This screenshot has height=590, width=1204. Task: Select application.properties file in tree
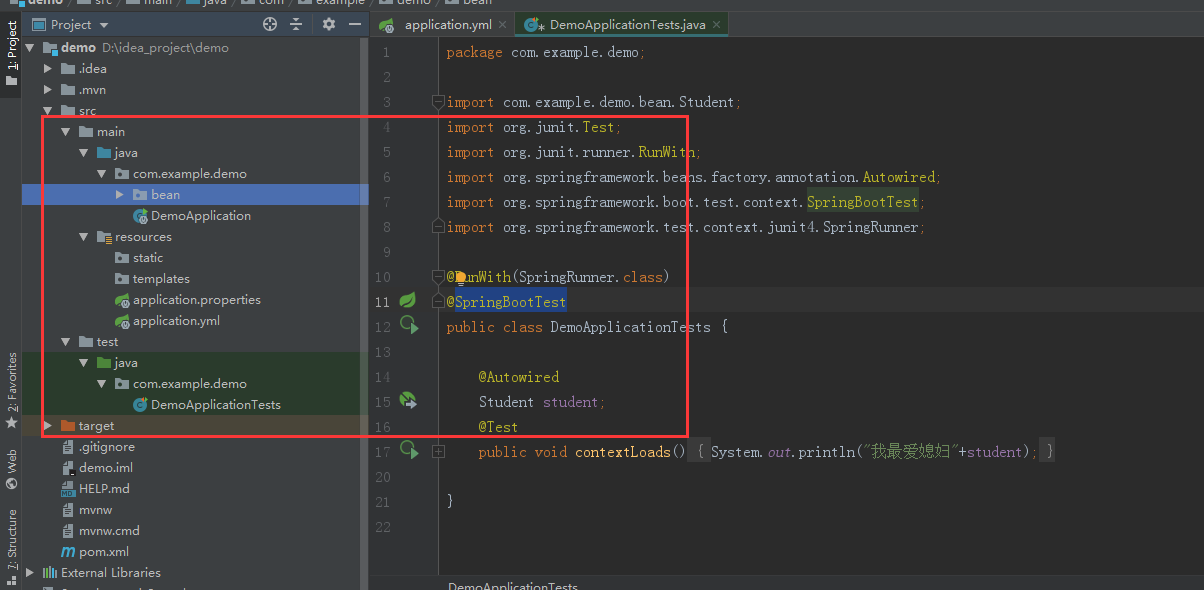196,299
